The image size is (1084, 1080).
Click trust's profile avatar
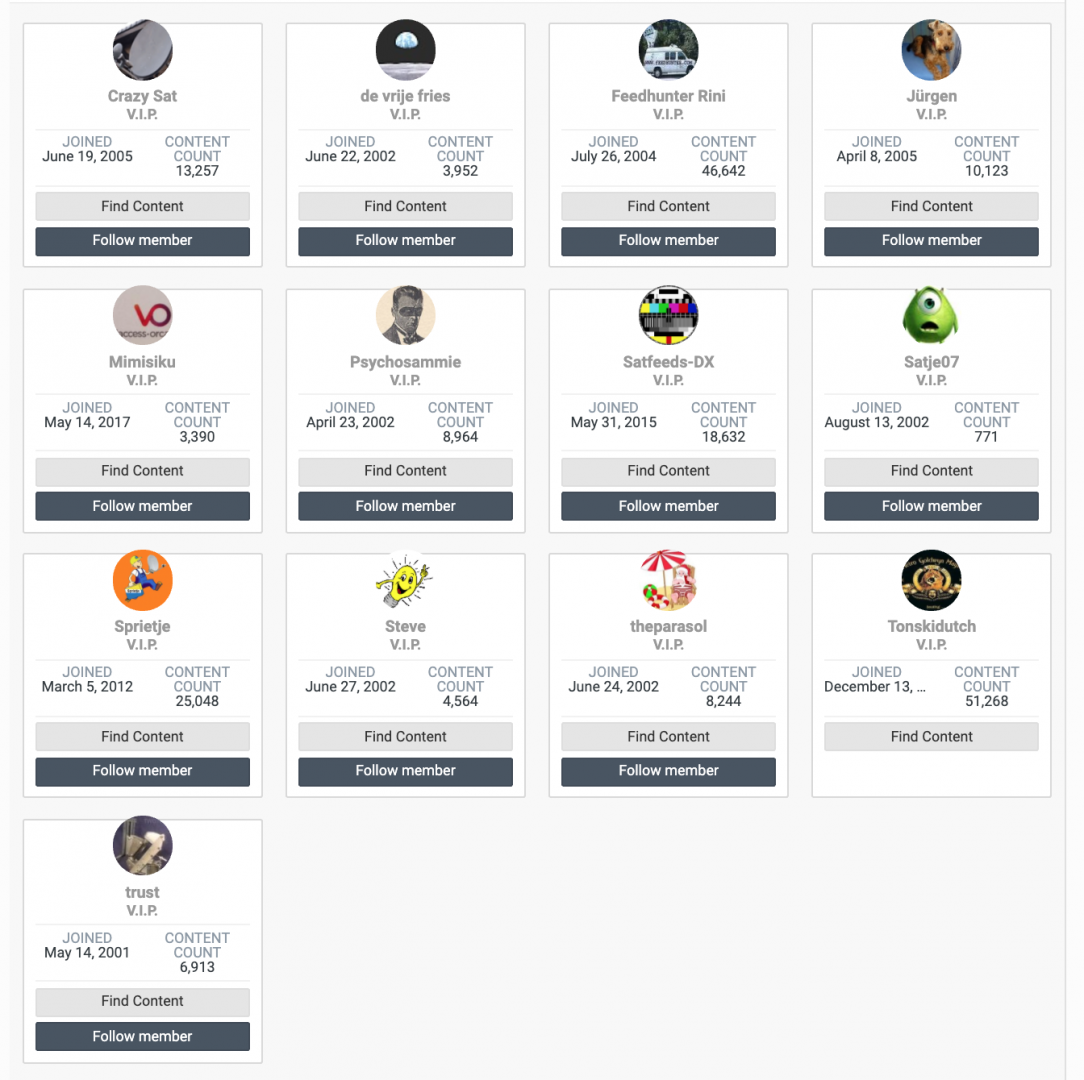[142, 846]
